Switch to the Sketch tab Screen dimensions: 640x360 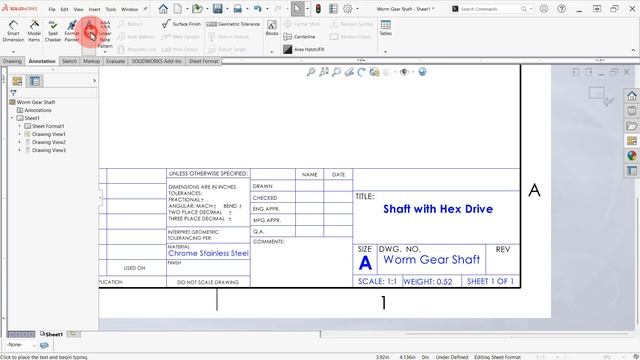69,61
